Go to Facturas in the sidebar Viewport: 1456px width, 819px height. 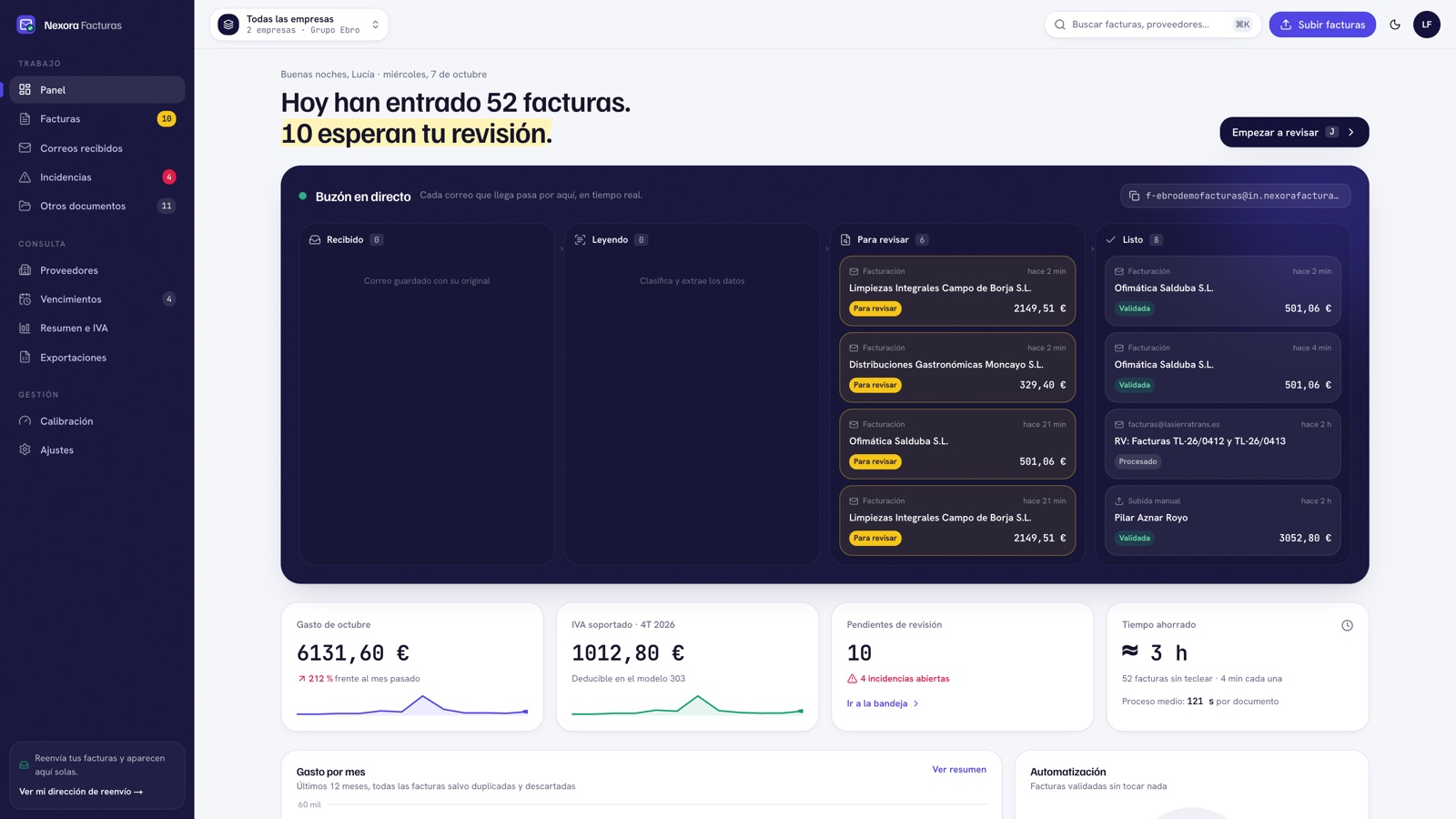coord(97,119)
